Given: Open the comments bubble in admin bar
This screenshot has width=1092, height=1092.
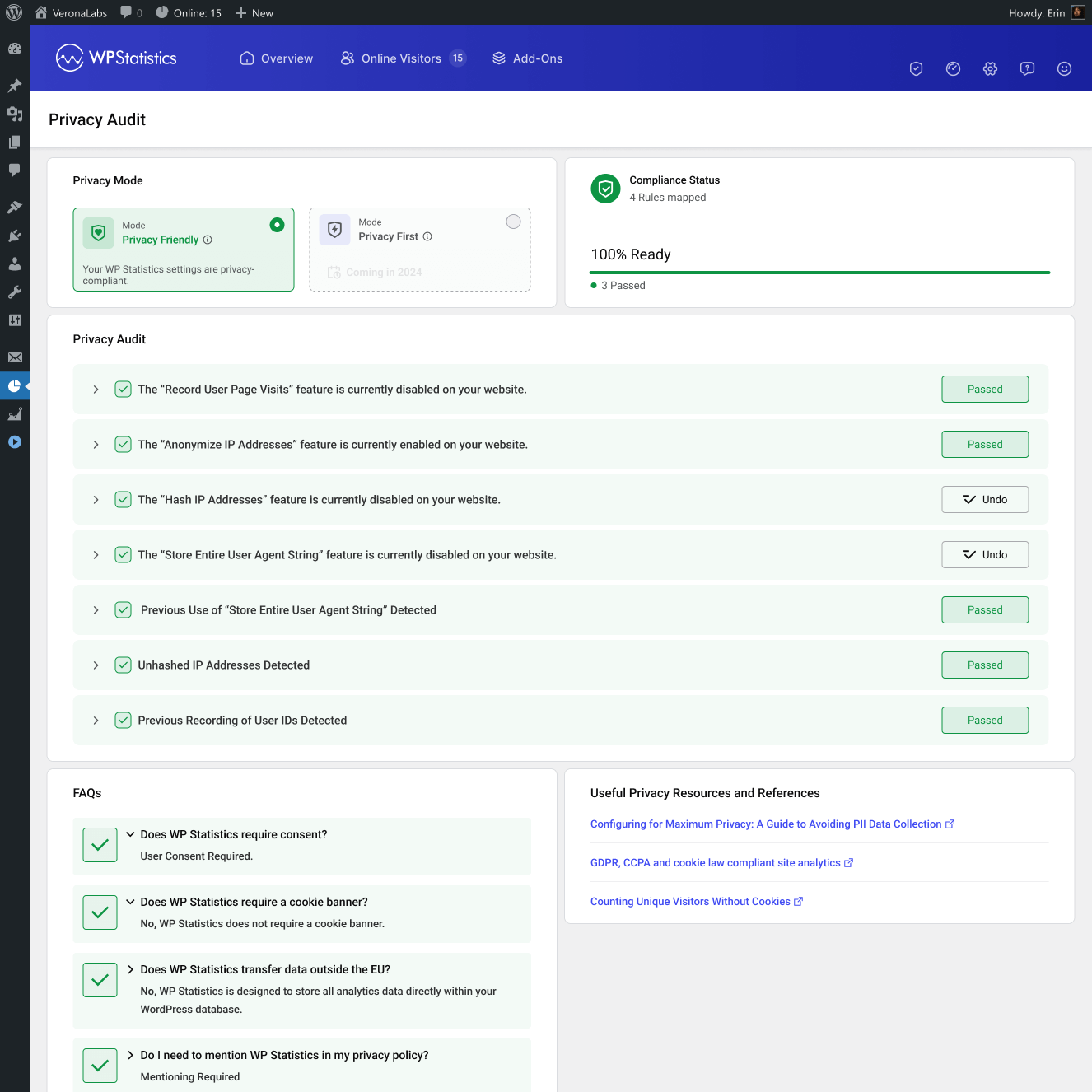Looking at the screenshot, I should pyautogui.click(x=131, y=12).
